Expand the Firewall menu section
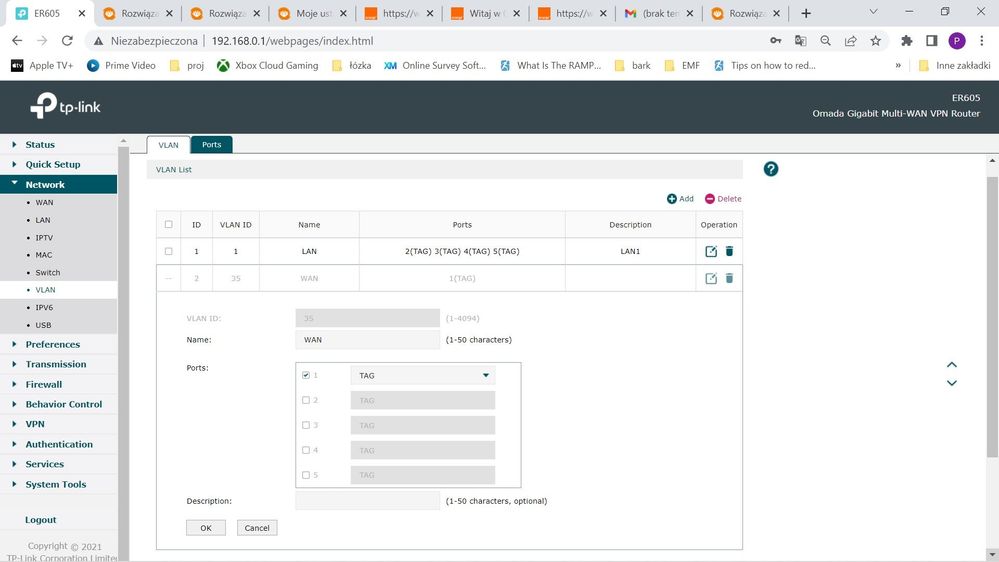This screenshot has width=999, height=562. tap(43, 384)
